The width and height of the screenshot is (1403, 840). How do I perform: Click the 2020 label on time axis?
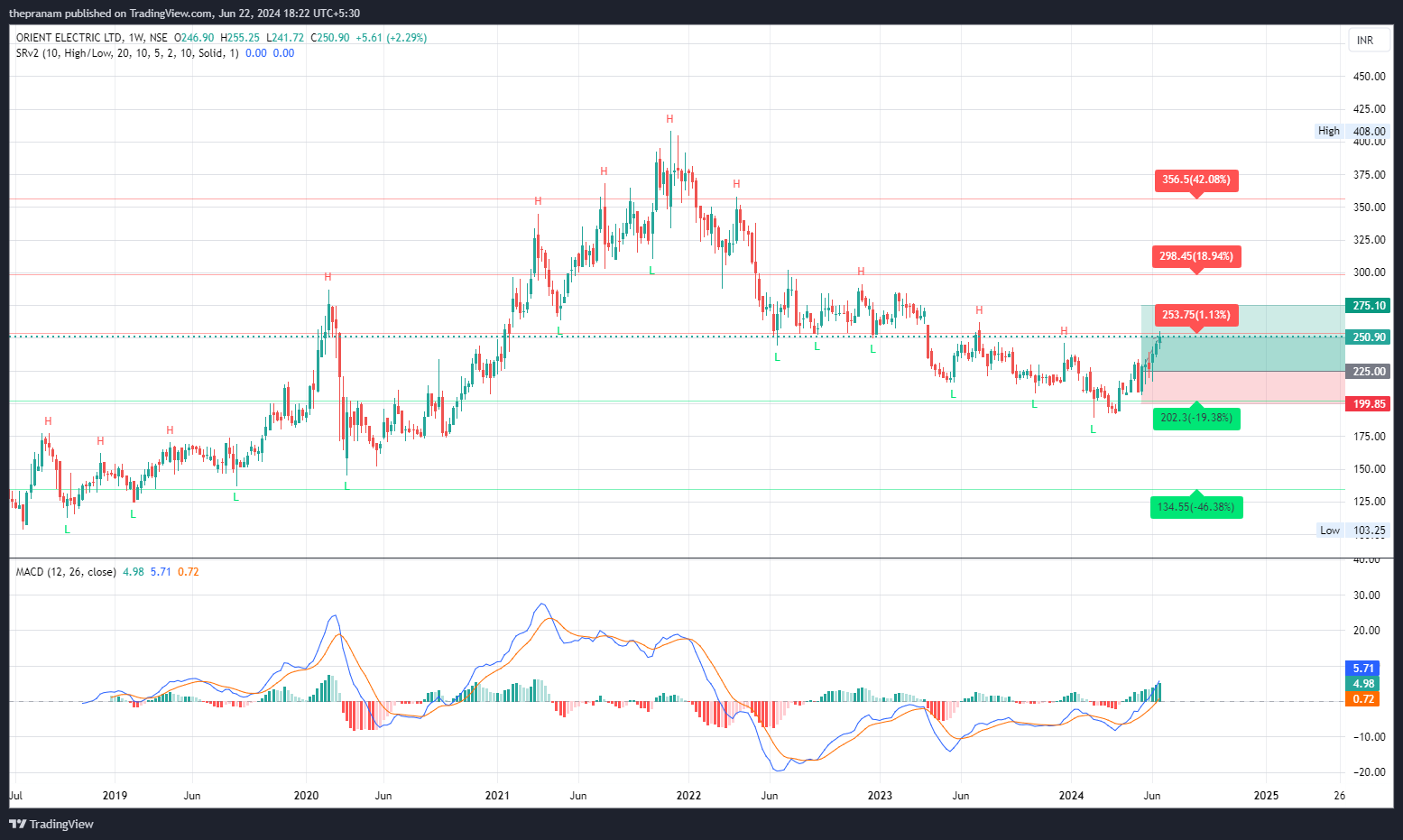(x=306, y=796)
